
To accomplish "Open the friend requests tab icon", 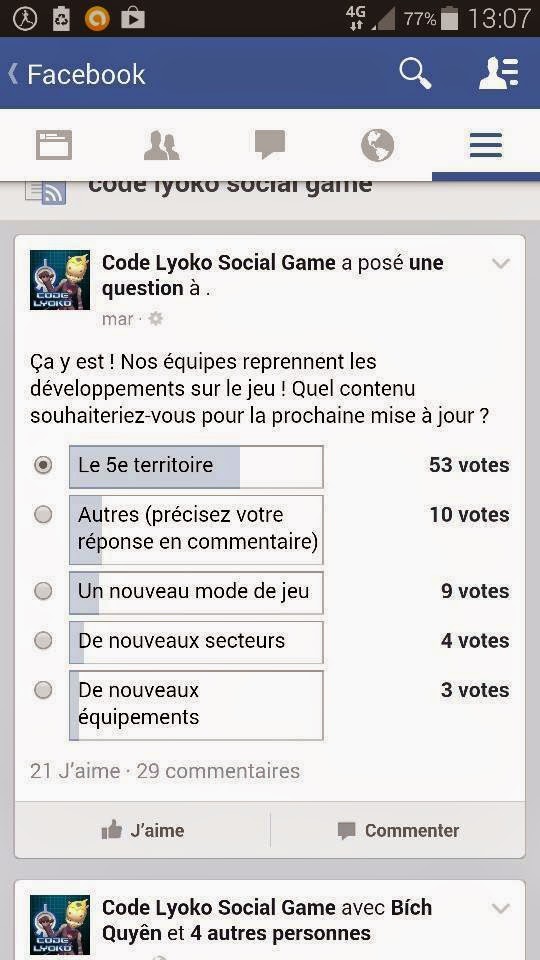I will tap(162, 146).
